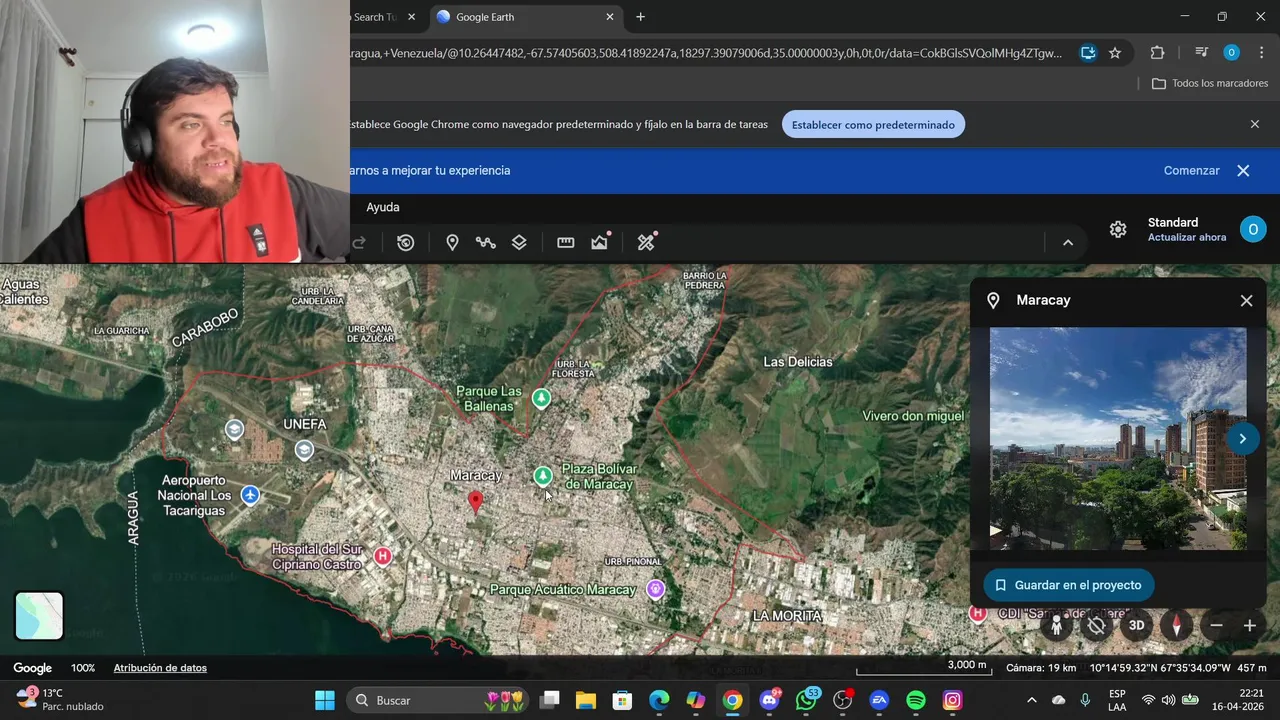Click the Parque Las Ballenas marker
The width and height of the screenshot is (1280, 720).
[x=541, y=399]
